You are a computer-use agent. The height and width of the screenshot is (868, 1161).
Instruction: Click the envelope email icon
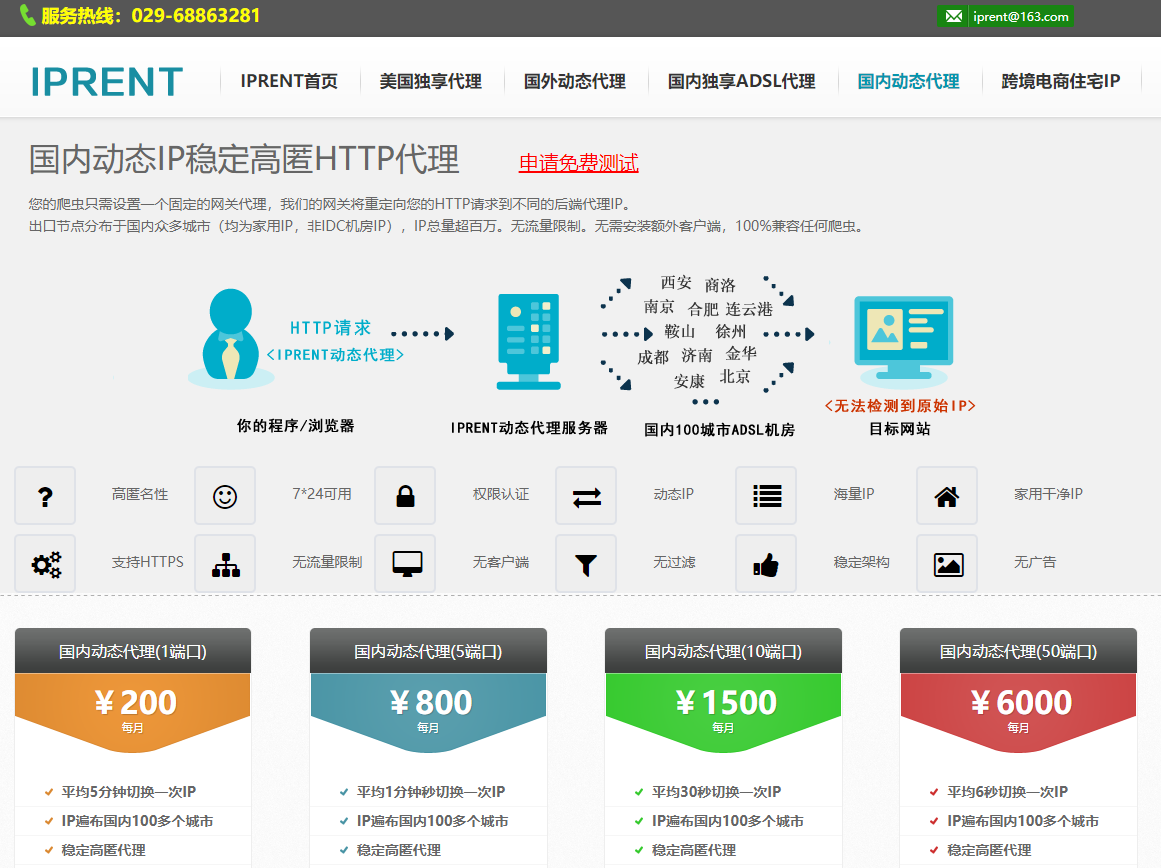[x=954, y=16]
